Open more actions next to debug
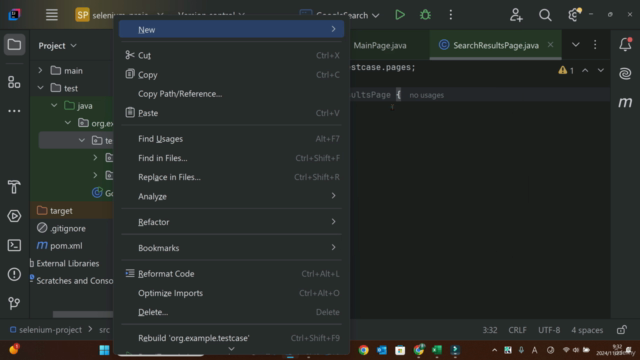Image resolution: width=640 pixels, height=360 pixels. (x=451, y=15)
